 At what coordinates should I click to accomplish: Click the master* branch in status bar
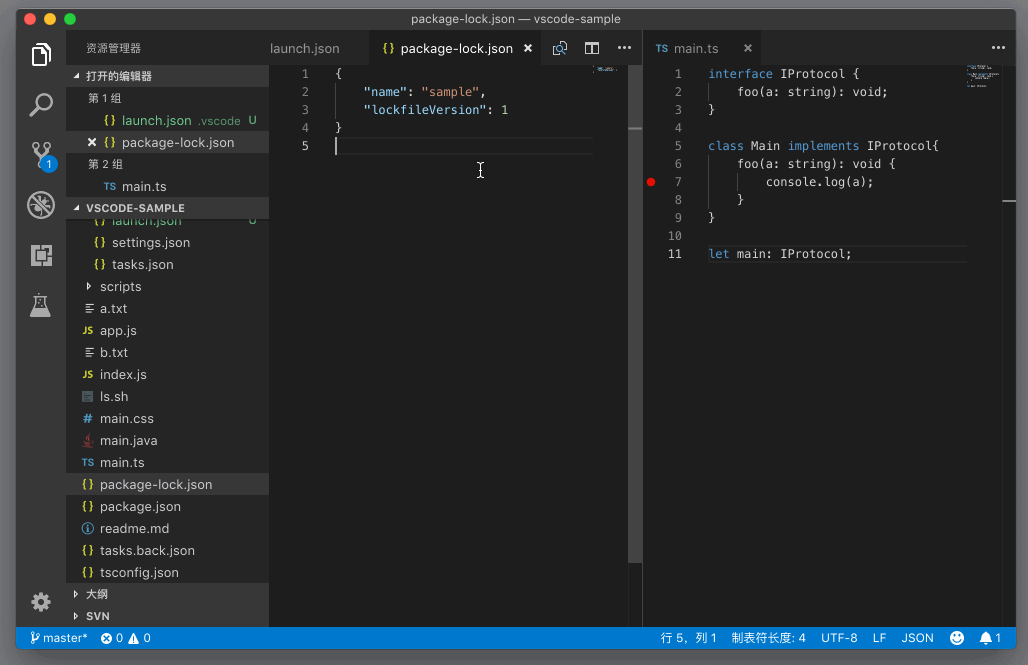59,638
